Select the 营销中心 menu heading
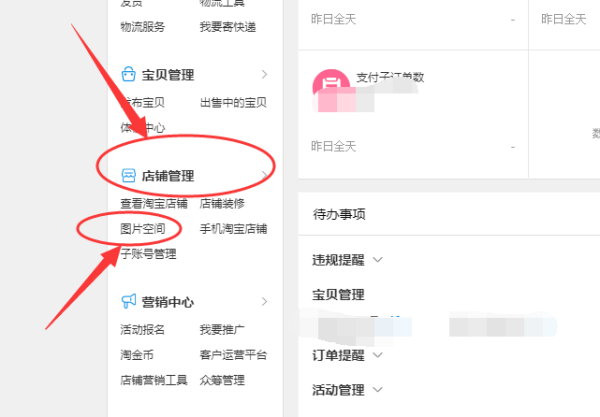 pos(168,302)
